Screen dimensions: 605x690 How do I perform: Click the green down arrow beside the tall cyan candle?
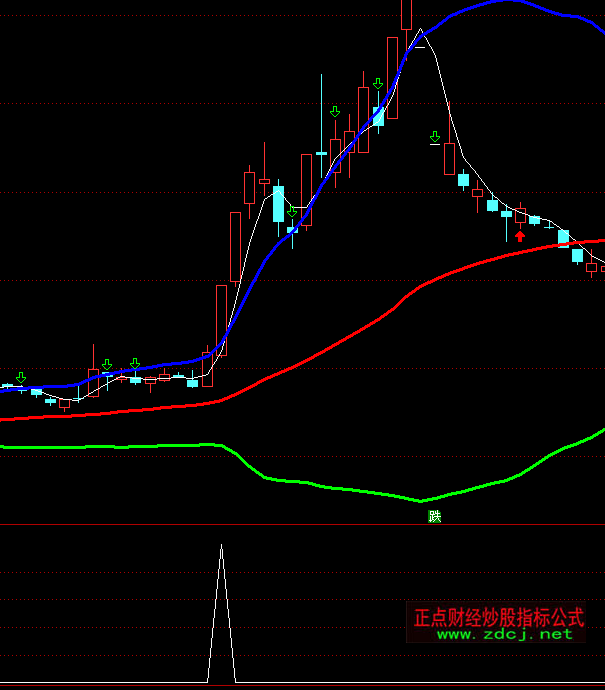291,212
